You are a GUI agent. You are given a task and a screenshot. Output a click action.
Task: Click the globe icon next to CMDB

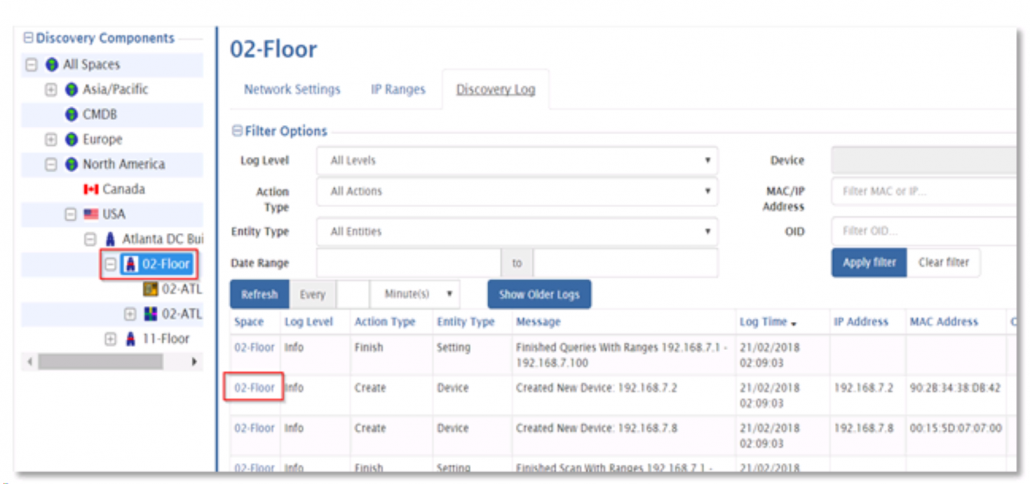(x=72, y=115)
